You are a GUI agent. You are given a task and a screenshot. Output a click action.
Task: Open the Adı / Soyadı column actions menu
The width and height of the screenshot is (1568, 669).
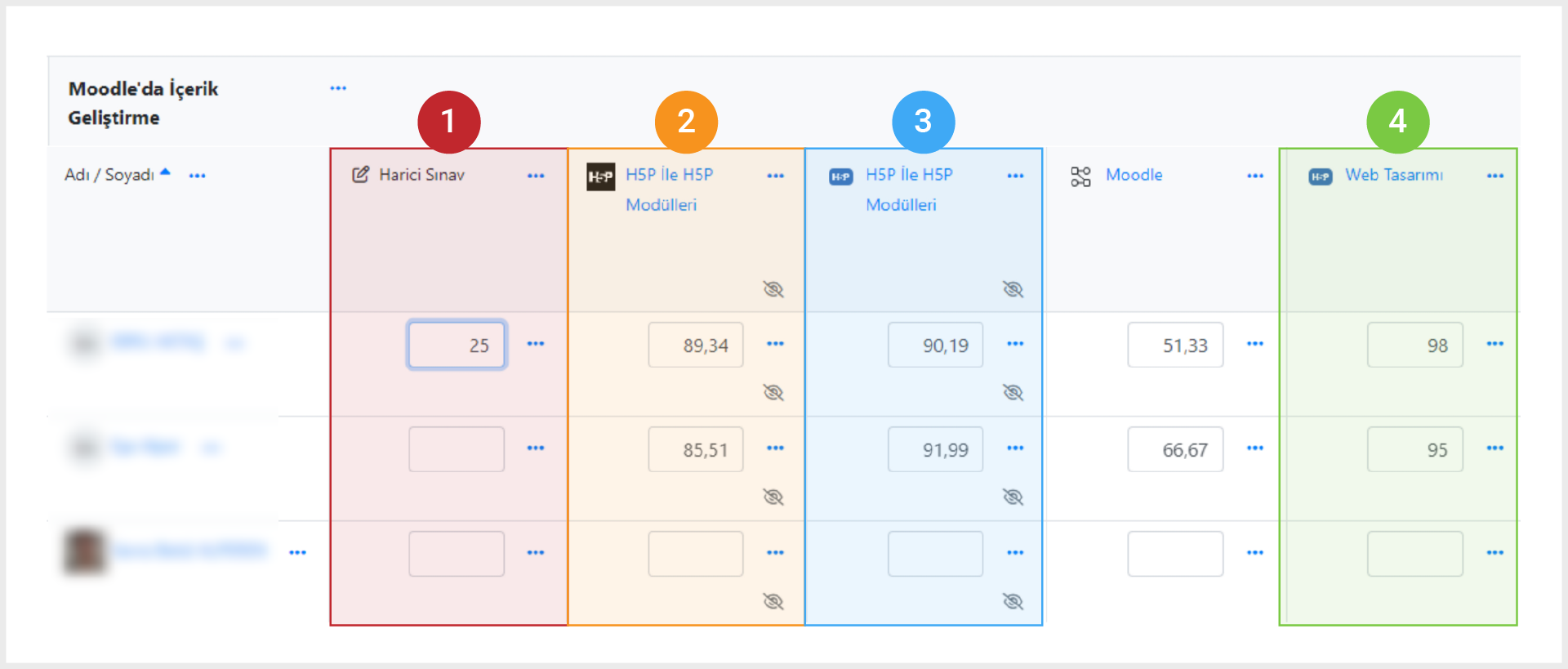click(x=197, y=176)
